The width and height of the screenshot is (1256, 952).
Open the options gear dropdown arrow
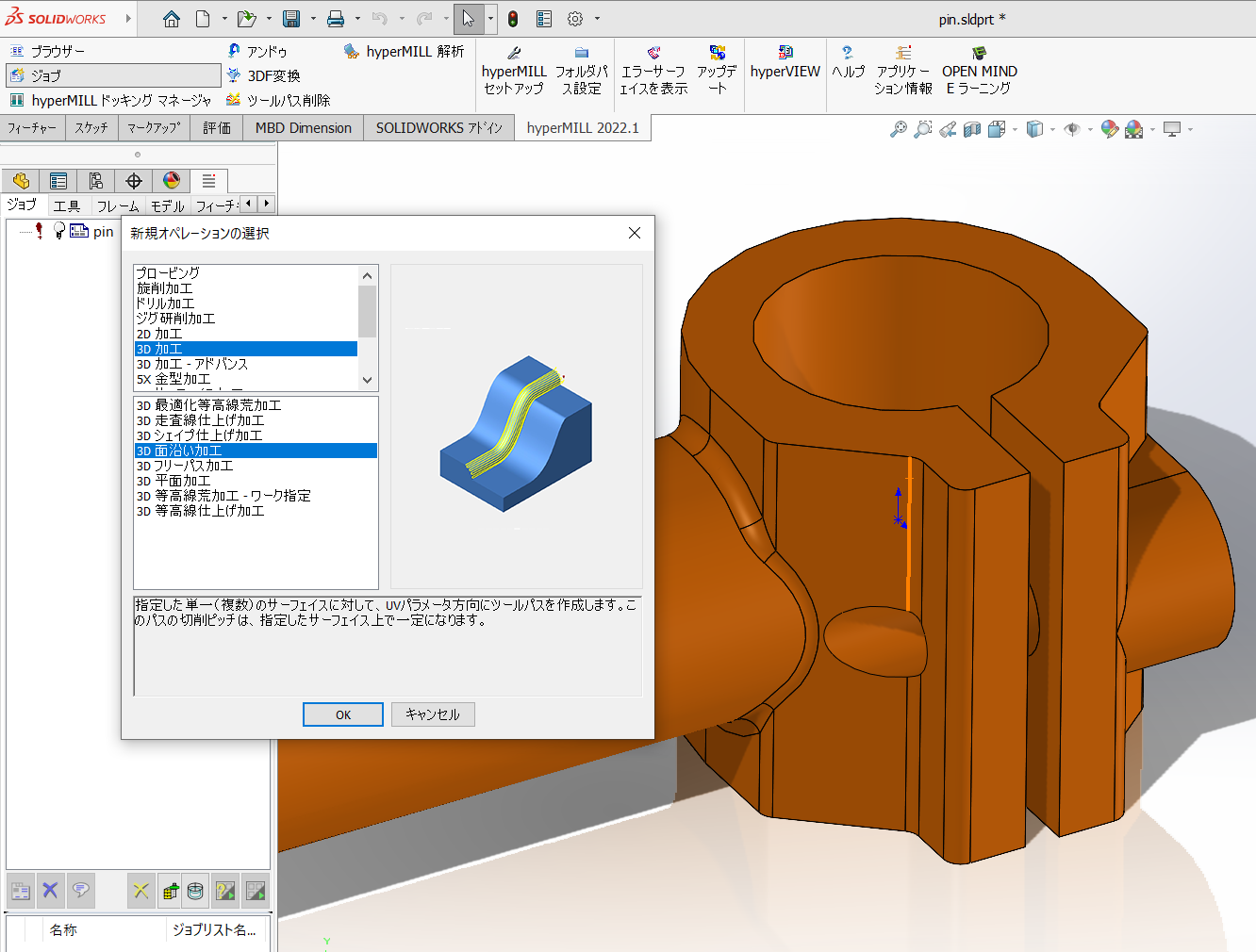point(597,19)
